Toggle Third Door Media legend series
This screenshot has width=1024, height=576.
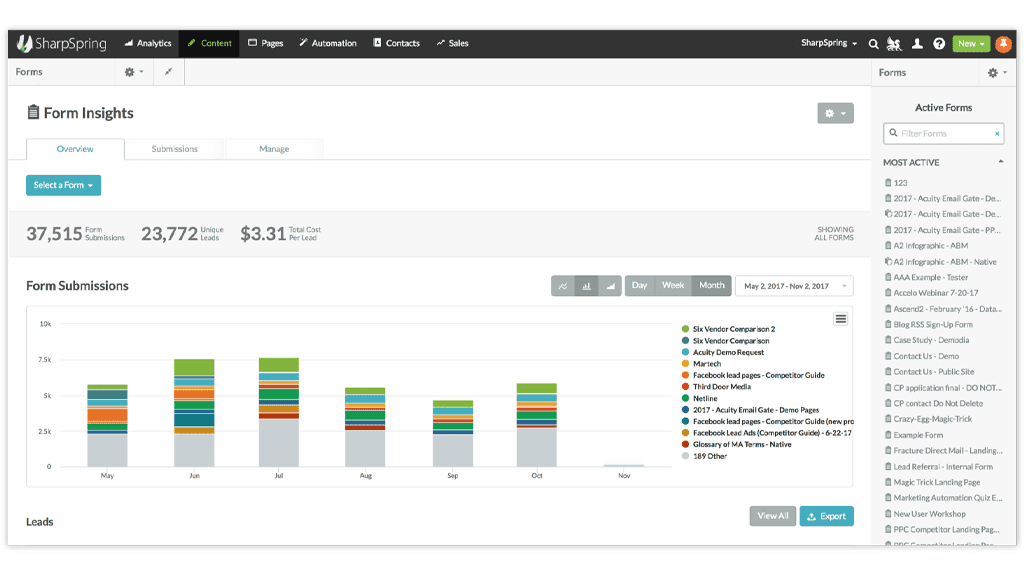pyautogui.click(x=716, y=387)
